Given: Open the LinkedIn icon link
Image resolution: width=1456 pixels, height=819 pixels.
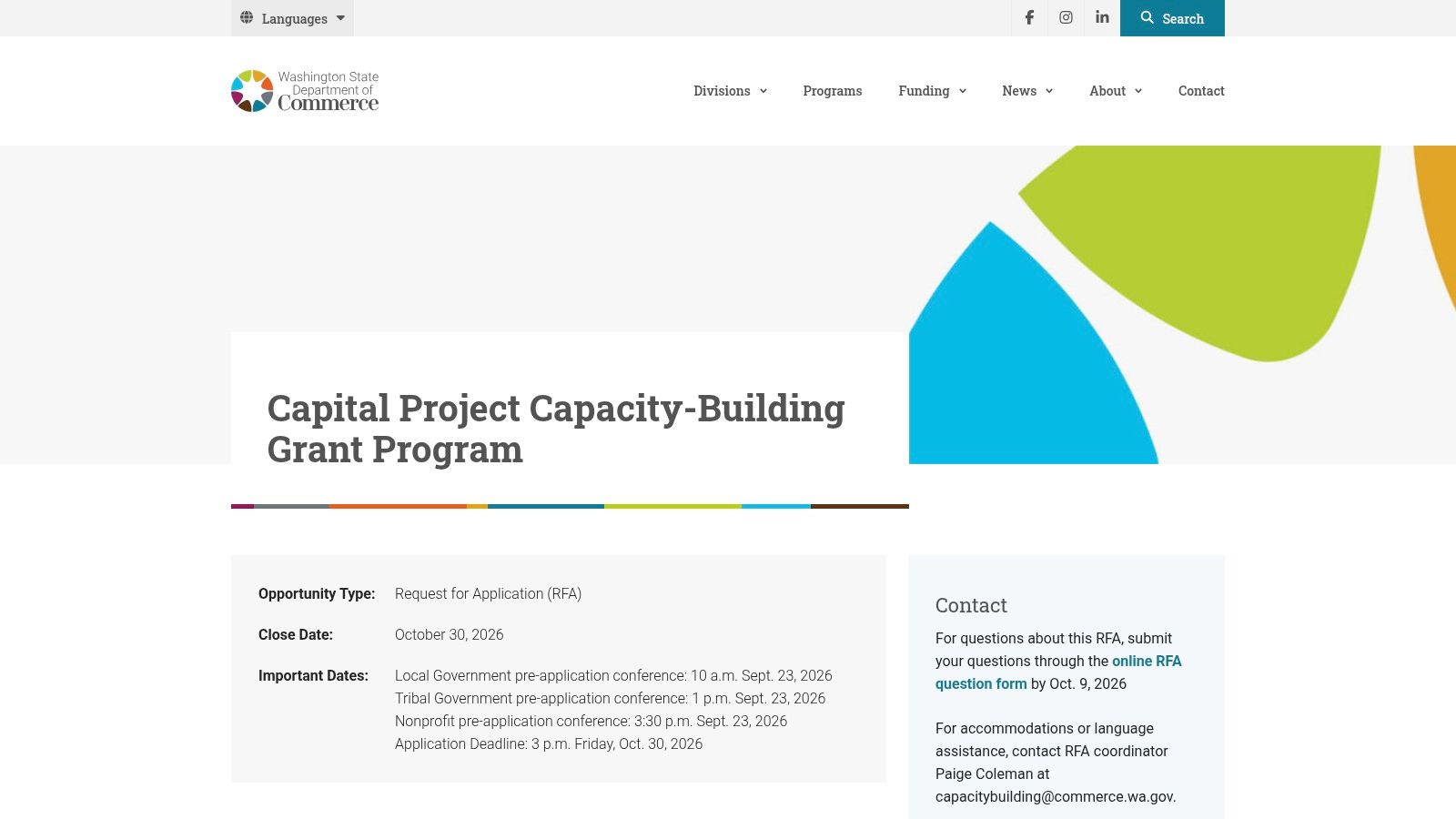Looking at the screenshot, I should [1102, 18].
